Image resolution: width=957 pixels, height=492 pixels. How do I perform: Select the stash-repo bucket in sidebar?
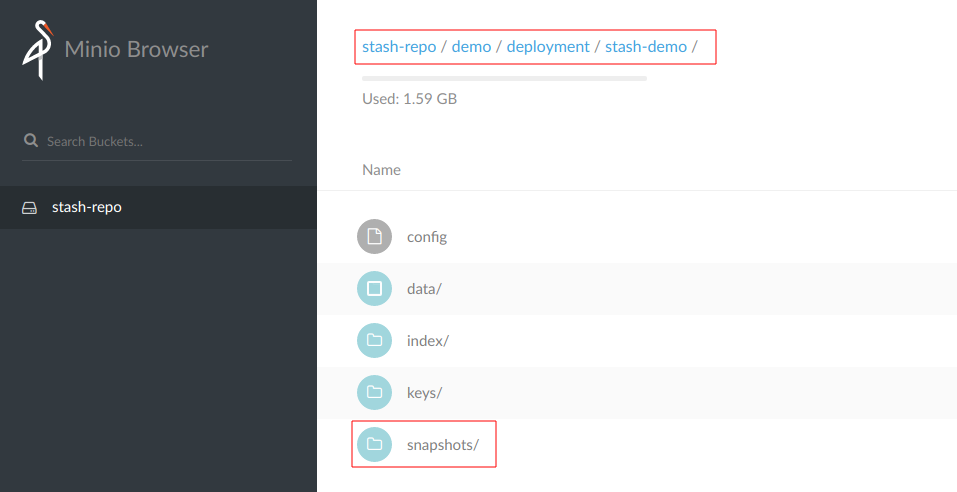coord(158,208)
